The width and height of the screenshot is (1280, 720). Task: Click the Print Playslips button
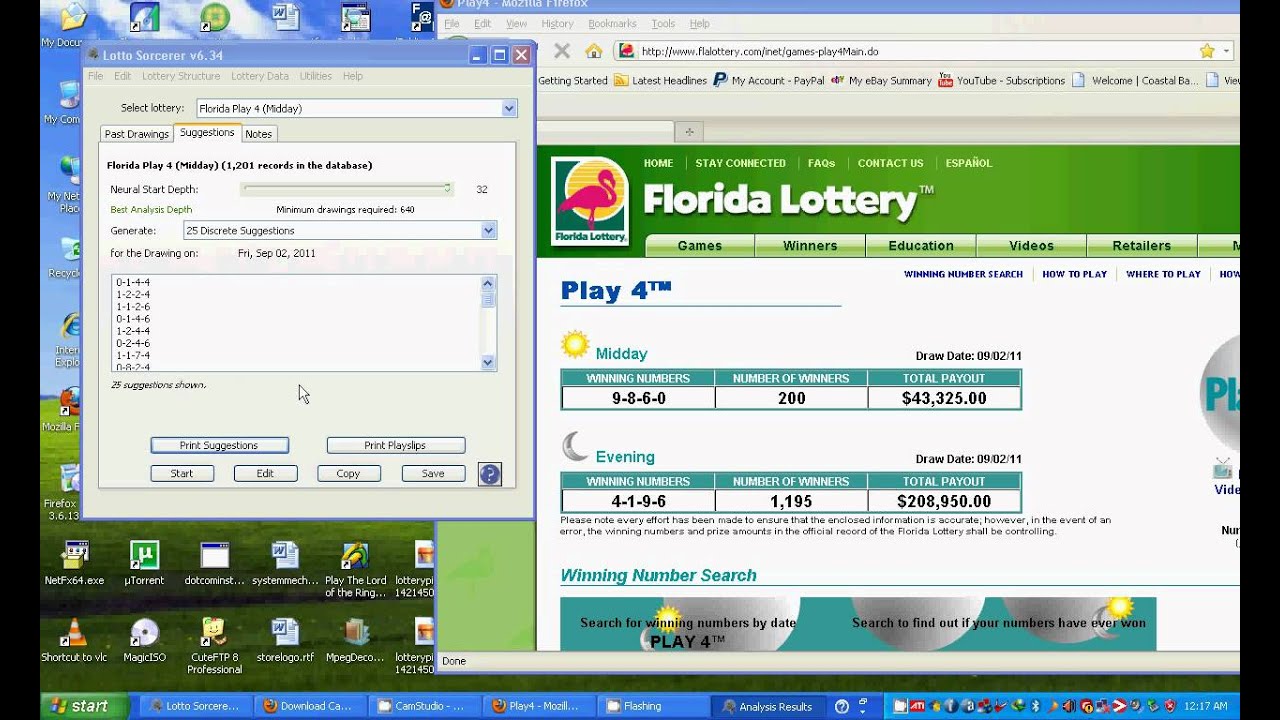pyautogui.click(x=395, y=445)
